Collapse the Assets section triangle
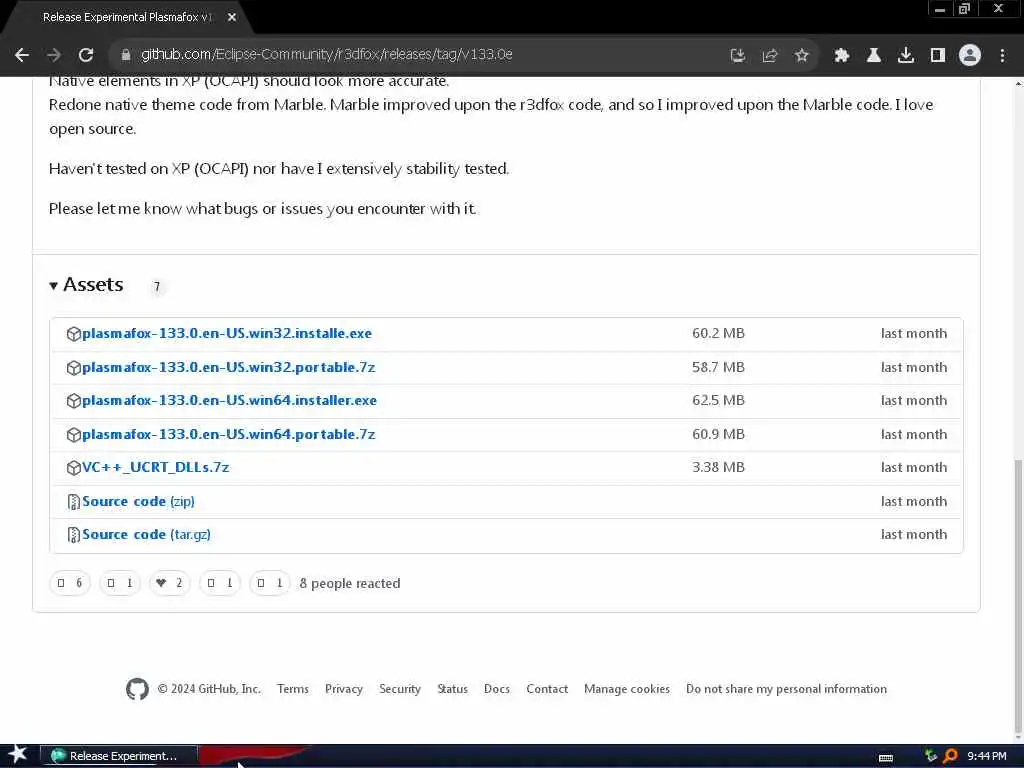1024x768 pixels. click(x=54, y=285)
